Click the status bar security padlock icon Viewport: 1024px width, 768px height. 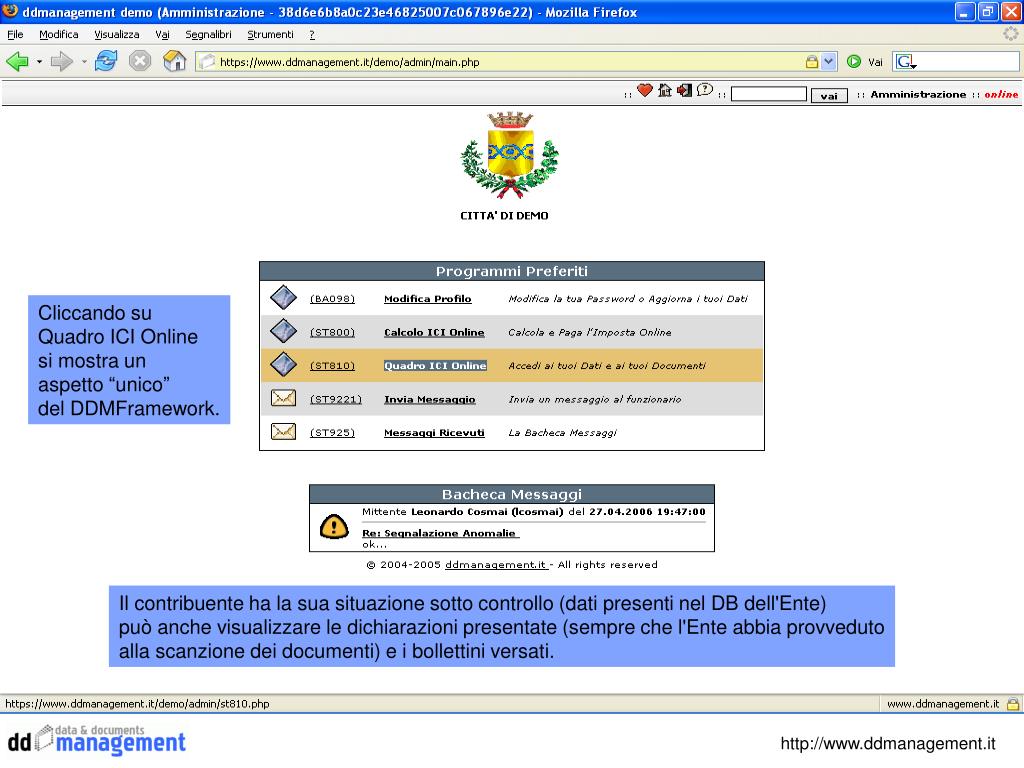click(x=1013, y=703)
